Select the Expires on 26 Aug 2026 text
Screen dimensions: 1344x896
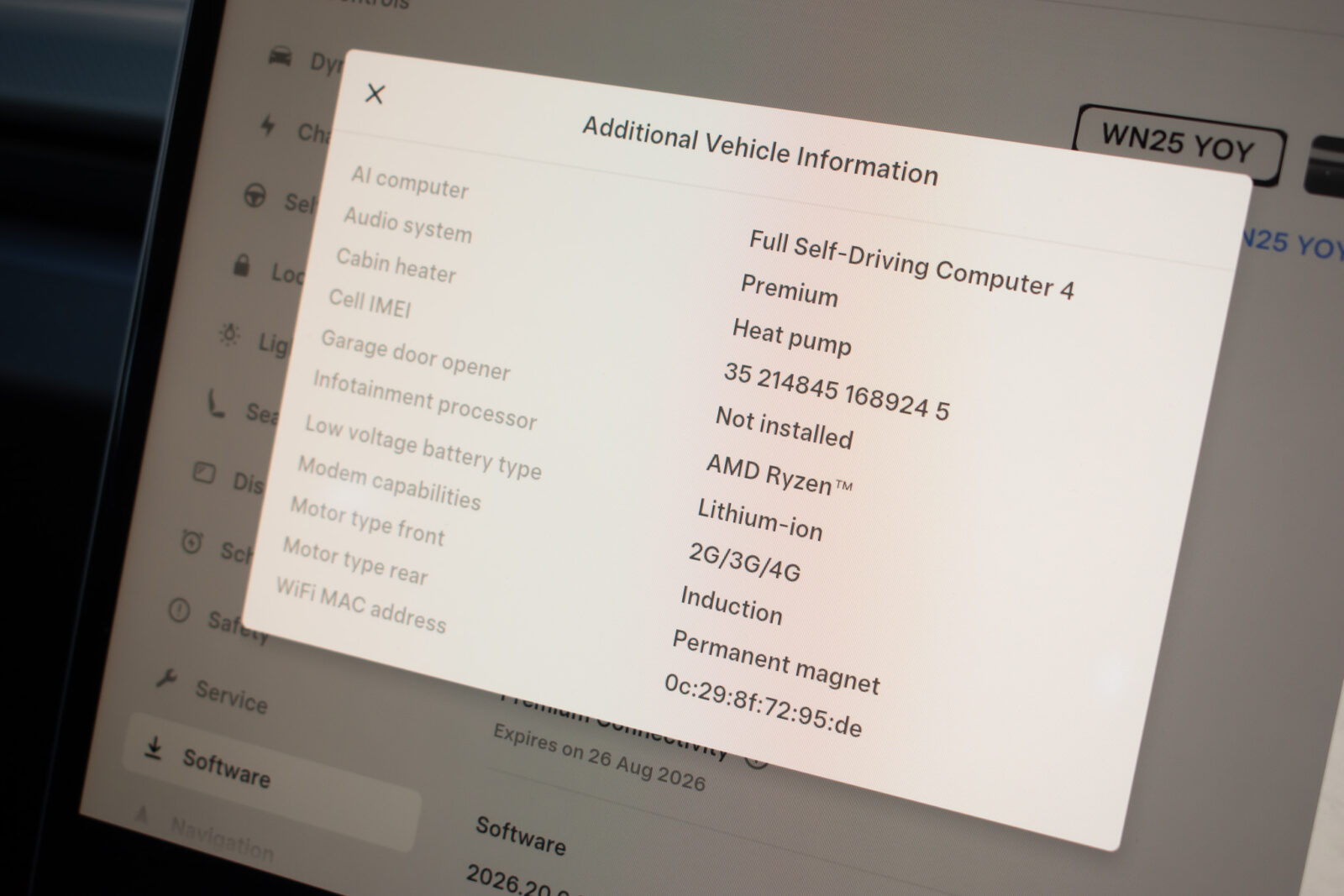click(599, 756)
